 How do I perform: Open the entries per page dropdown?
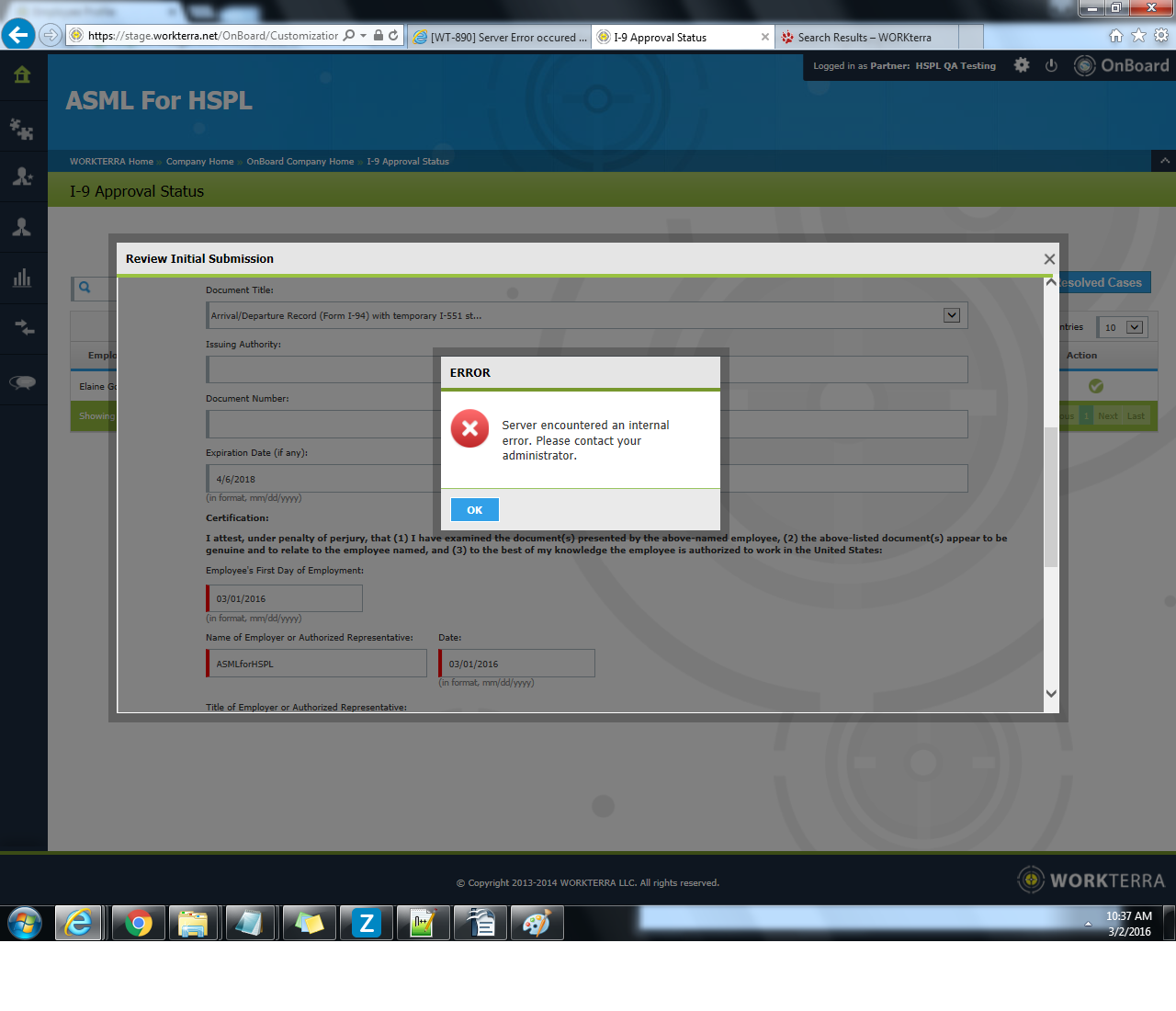1123,327
